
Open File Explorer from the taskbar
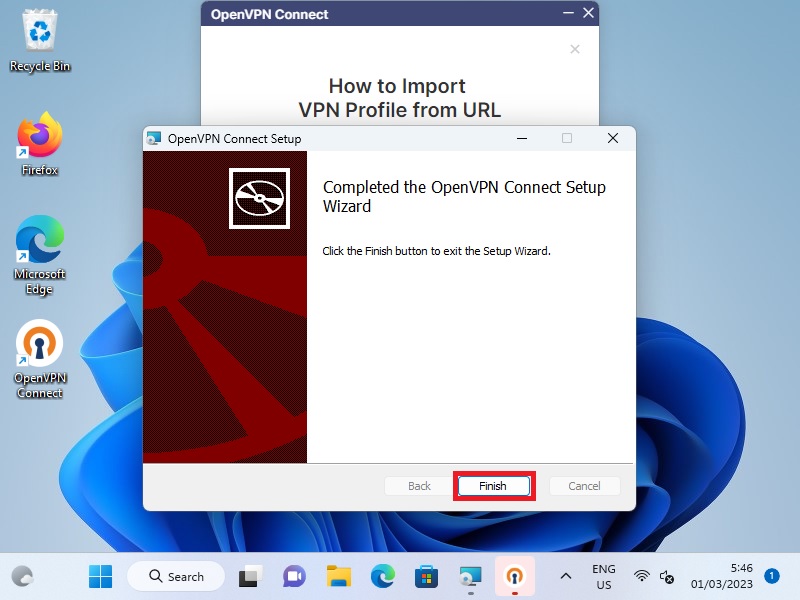tap(339, 576)
